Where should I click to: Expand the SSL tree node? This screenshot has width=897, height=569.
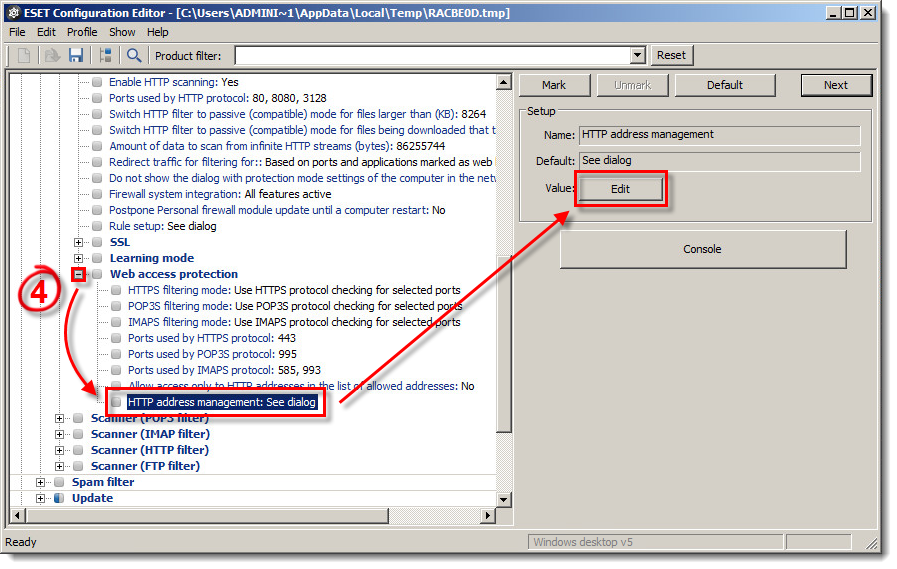pos(78,242)
